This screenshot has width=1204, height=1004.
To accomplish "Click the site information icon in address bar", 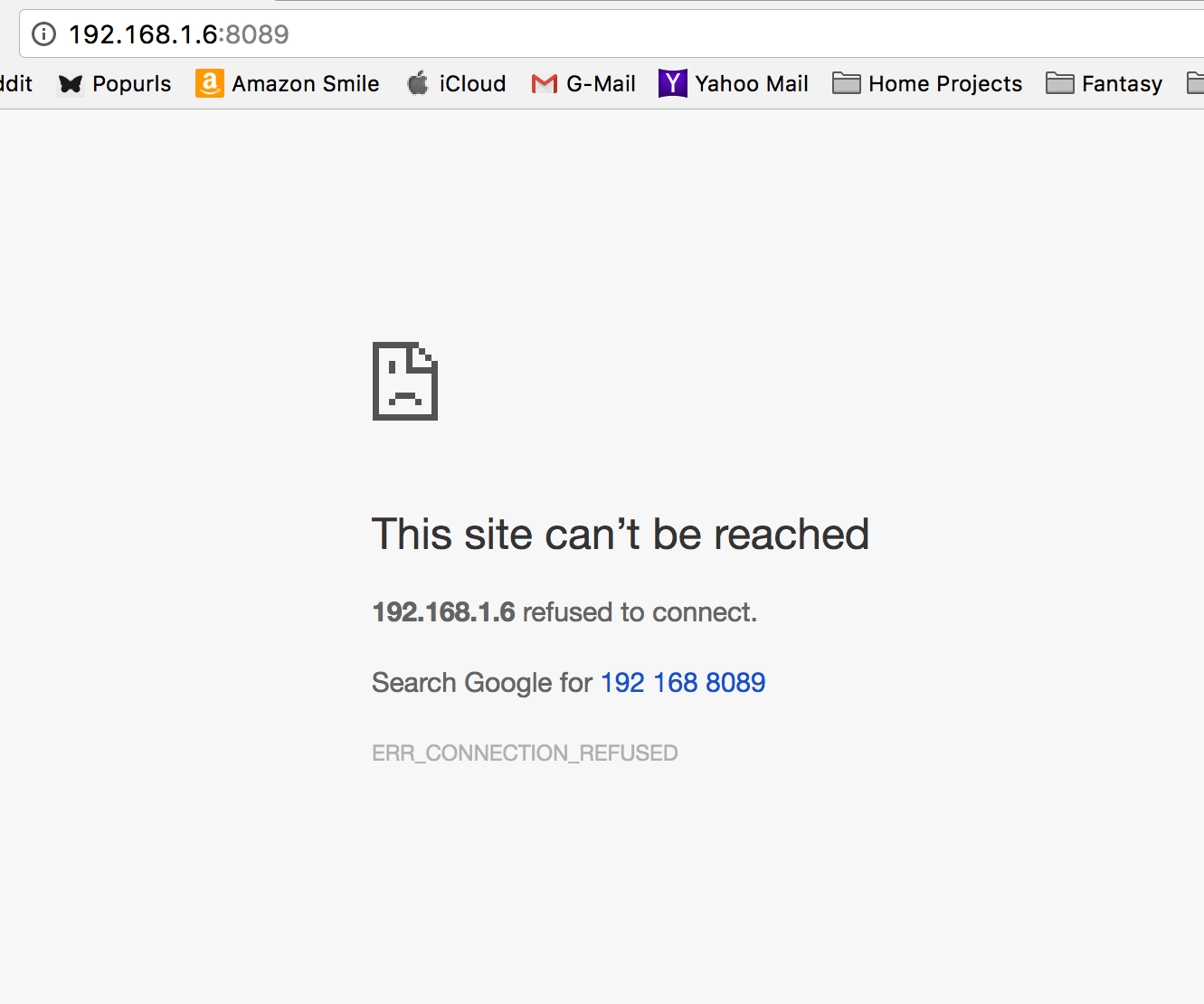I will [x=43, y=34].
